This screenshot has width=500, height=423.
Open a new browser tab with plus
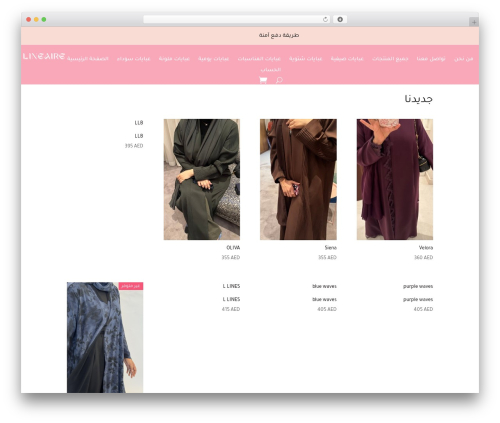[x=474, y=22]
